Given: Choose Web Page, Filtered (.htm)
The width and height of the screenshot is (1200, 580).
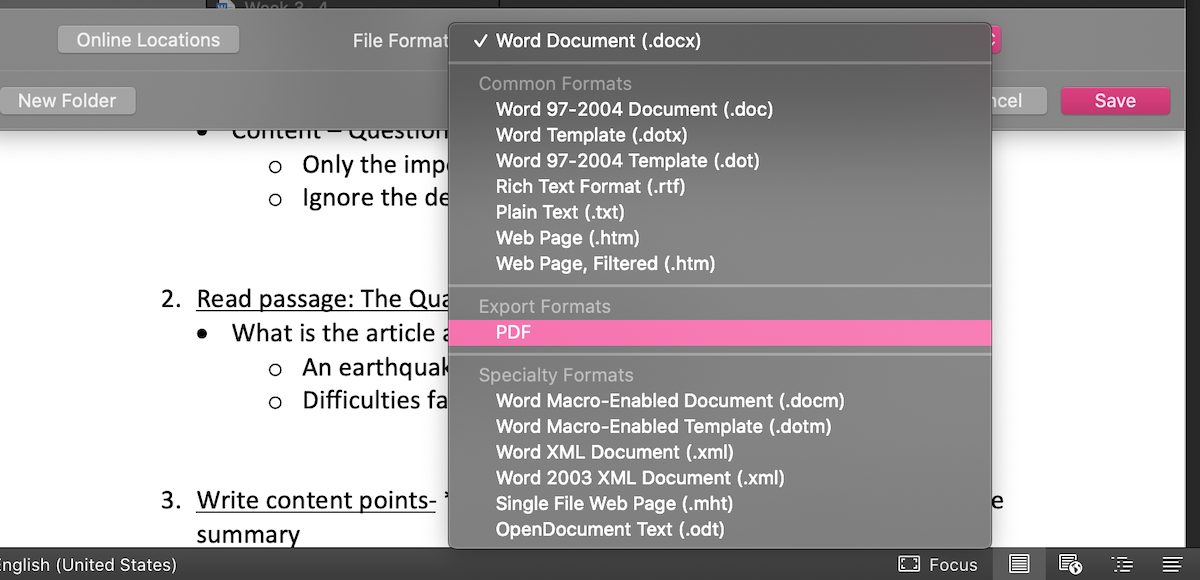Looking at the screenshot, I should click(x=605, y=264).
